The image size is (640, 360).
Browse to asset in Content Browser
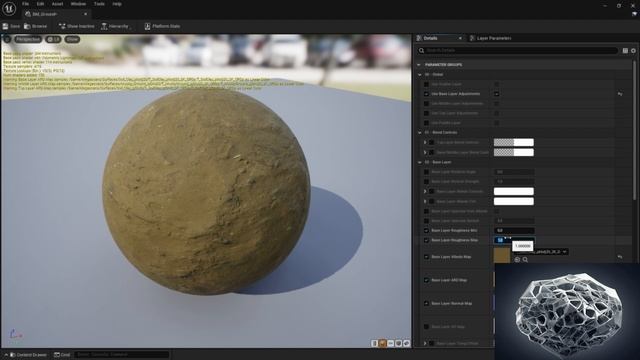tap(36, 26)
